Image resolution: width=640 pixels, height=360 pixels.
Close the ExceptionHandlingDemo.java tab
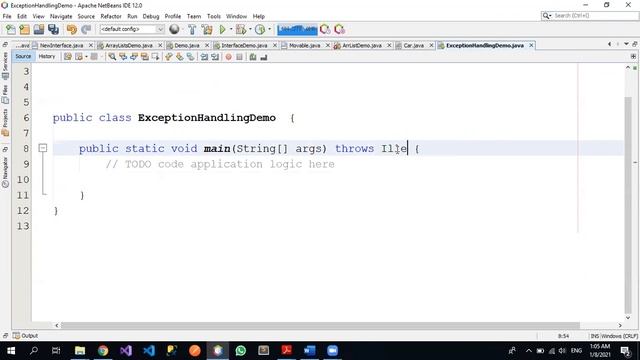click(531, 45)
